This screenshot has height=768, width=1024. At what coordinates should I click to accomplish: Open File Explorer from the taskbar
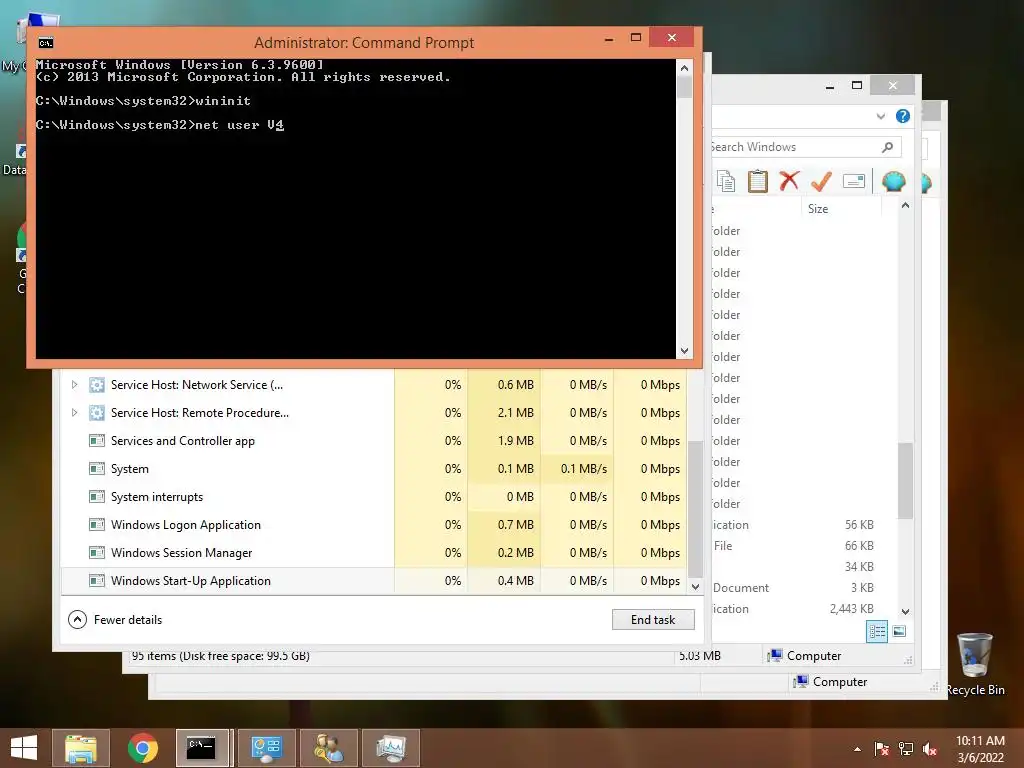coord(81,748)
